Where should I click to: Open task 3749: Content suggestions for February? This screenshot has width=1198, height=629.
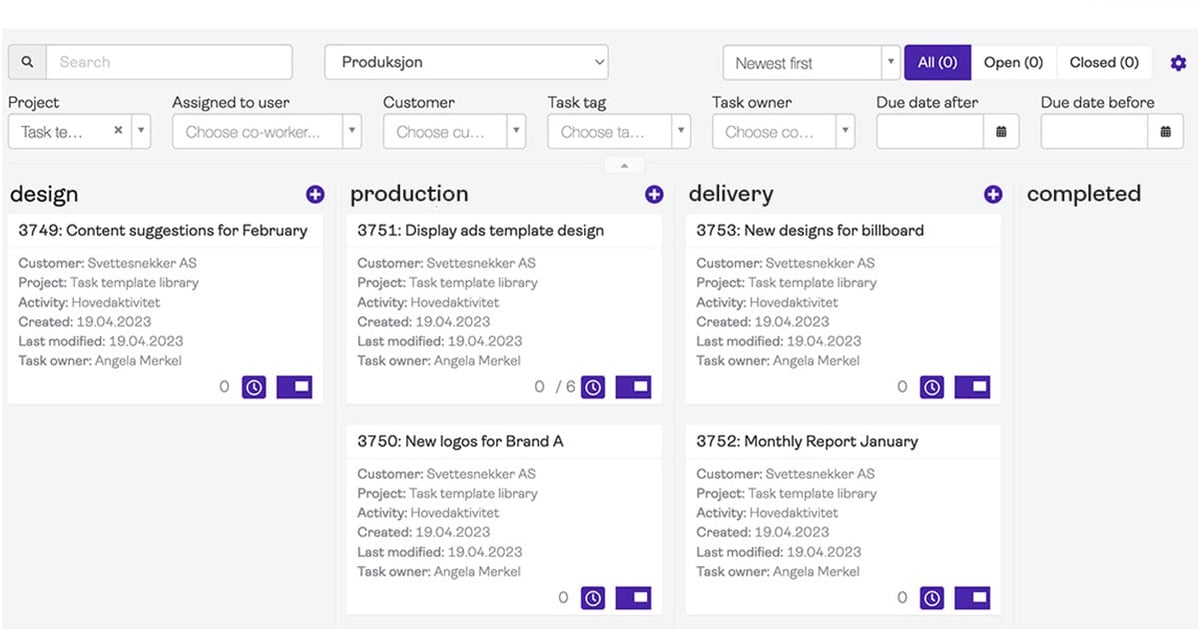point(163,230)
